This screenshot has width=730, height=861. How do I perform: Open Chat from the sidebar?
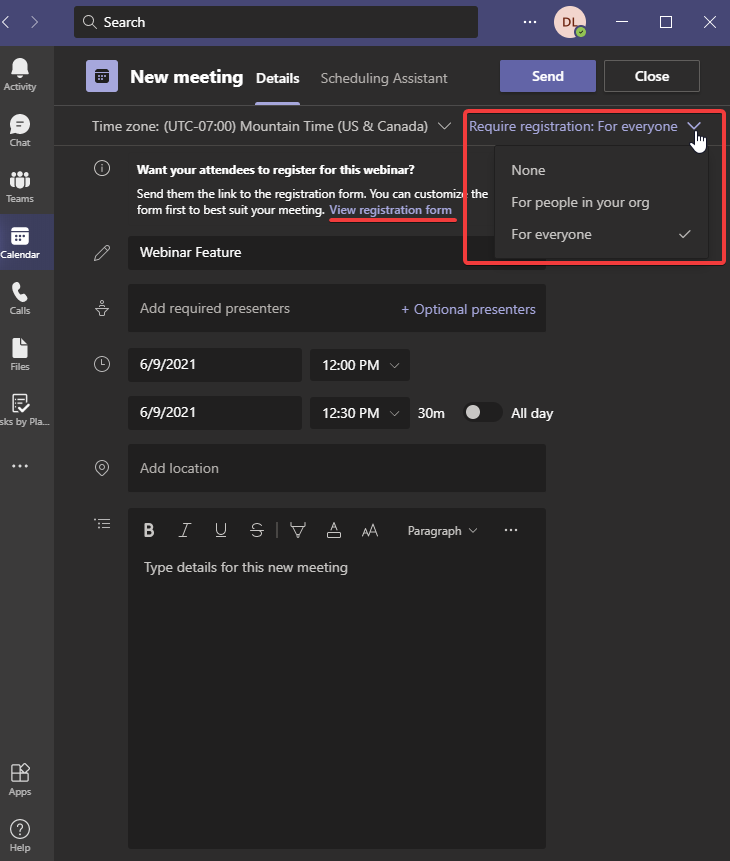coord(20,130)
